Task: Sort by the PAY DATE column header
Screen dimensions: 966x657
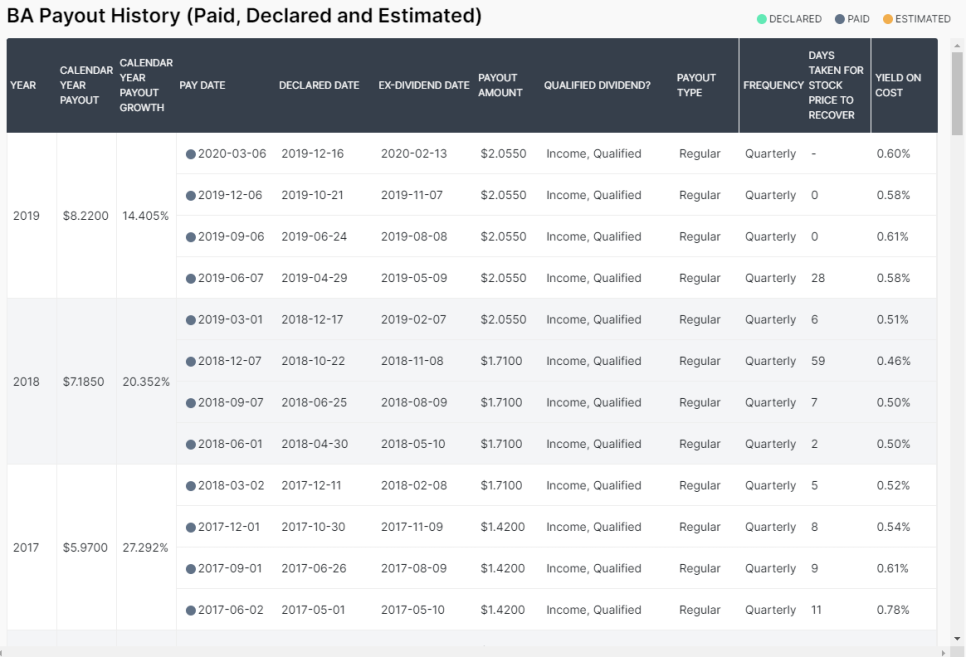Action: [202, 85]
